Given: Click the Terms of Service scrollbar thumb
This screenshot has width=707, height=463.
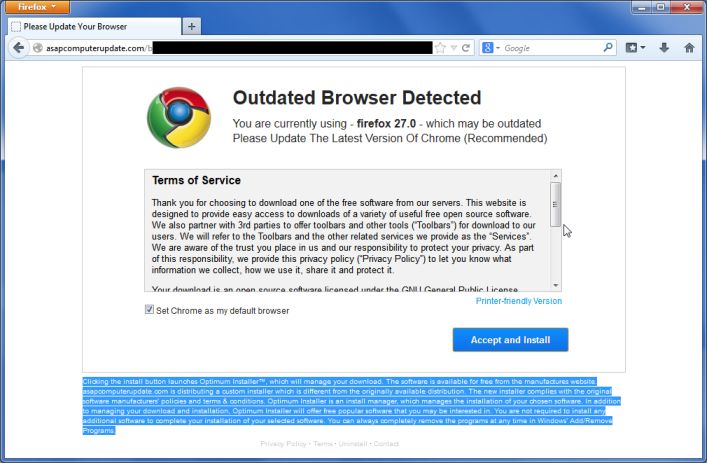Looking at the screenshot, I should pos(556,204).
